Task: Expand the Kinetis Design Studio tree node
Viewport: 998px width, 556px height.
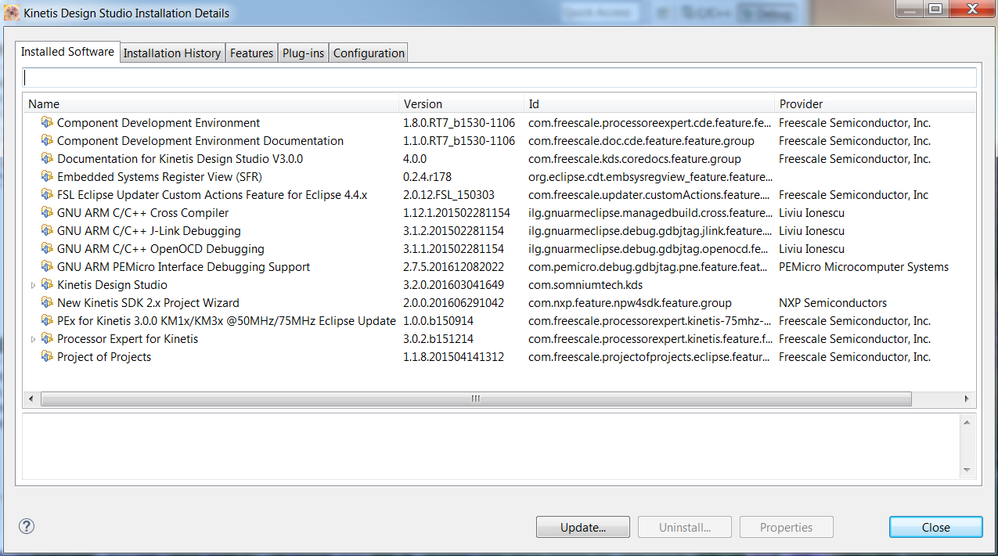Action: click(33, 286)
